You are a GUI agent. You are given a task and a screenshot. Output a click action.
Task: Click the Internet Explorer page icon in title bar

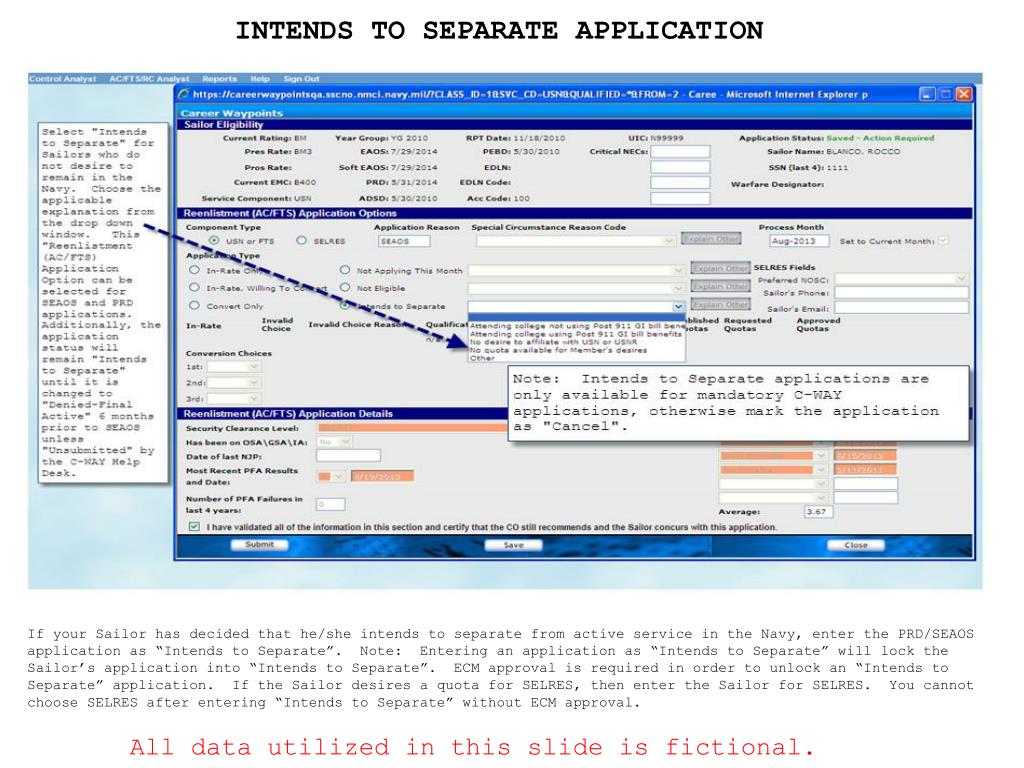click(184, 94)
